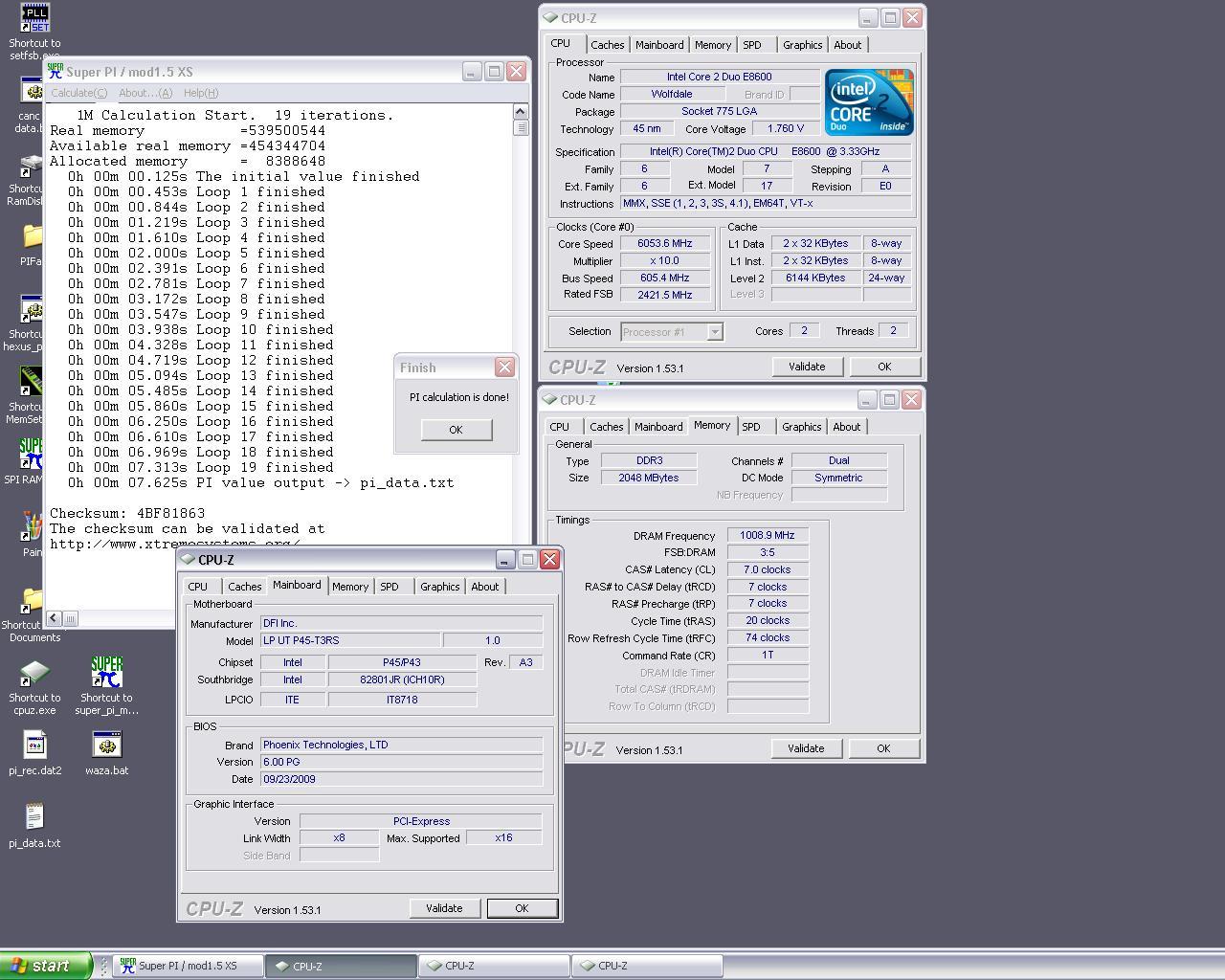The height and width of the screenshot is (980, 1225).
Task: Click OK in the Memory CPU-Z window
Action: point(883,748)
